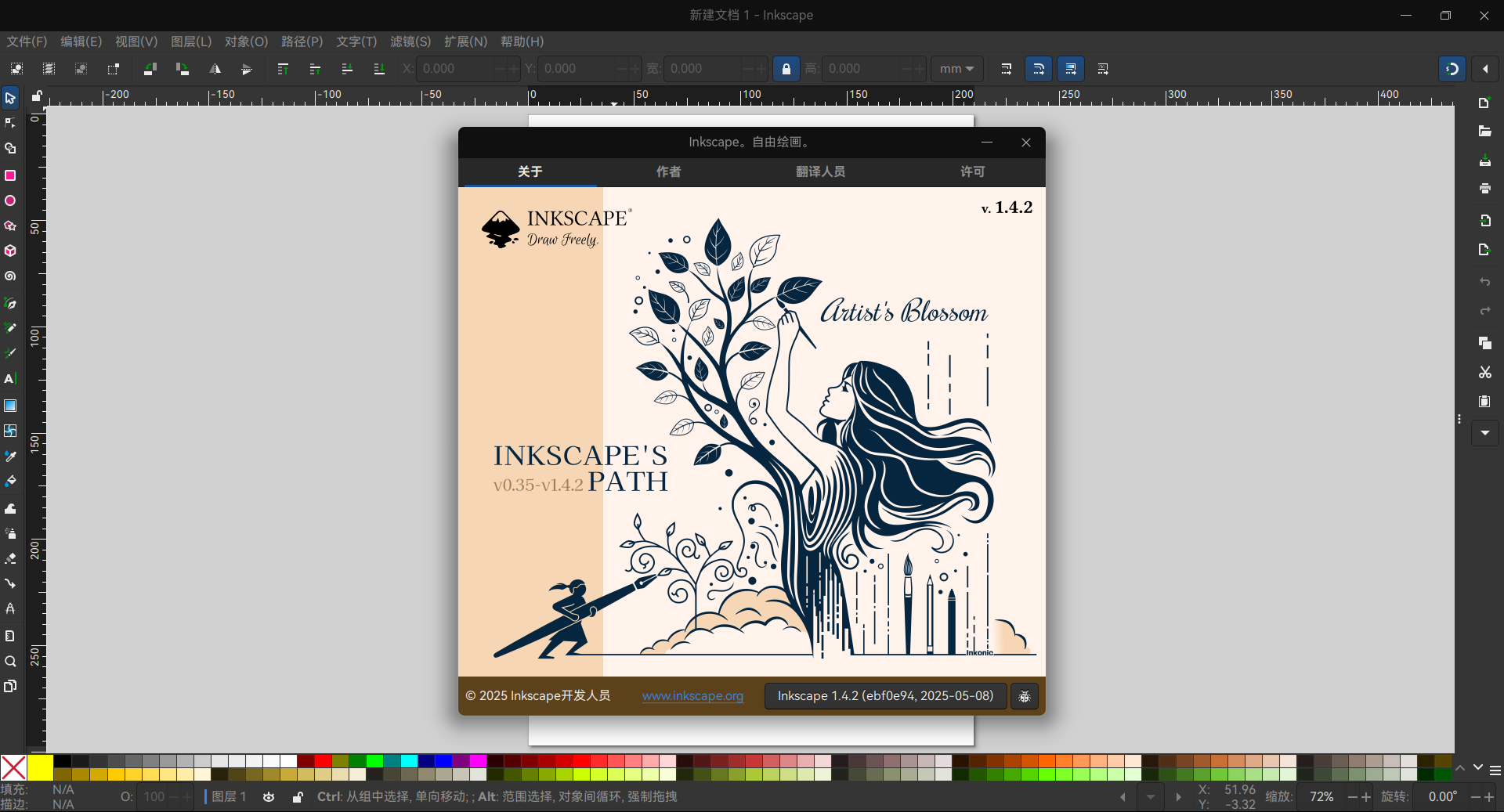Click the debug info copy icon

[1025, 696]
